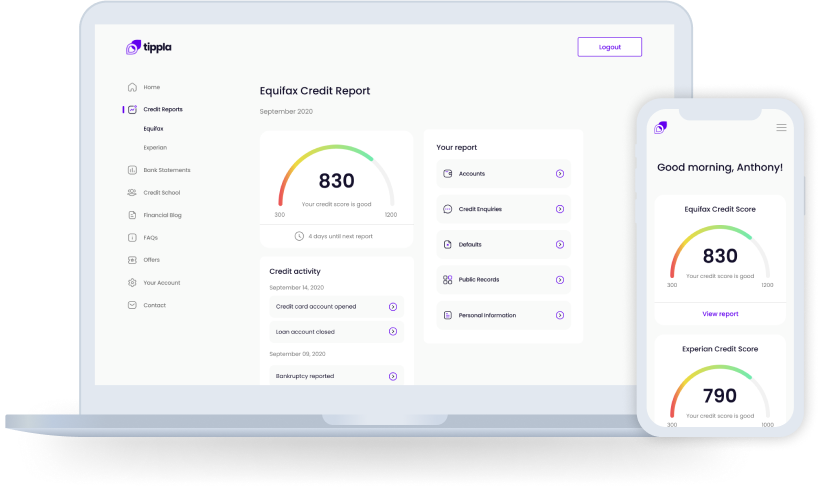Click the Bank Statements icon
Screen dimensions: 820x490
(x=132, y=170)
